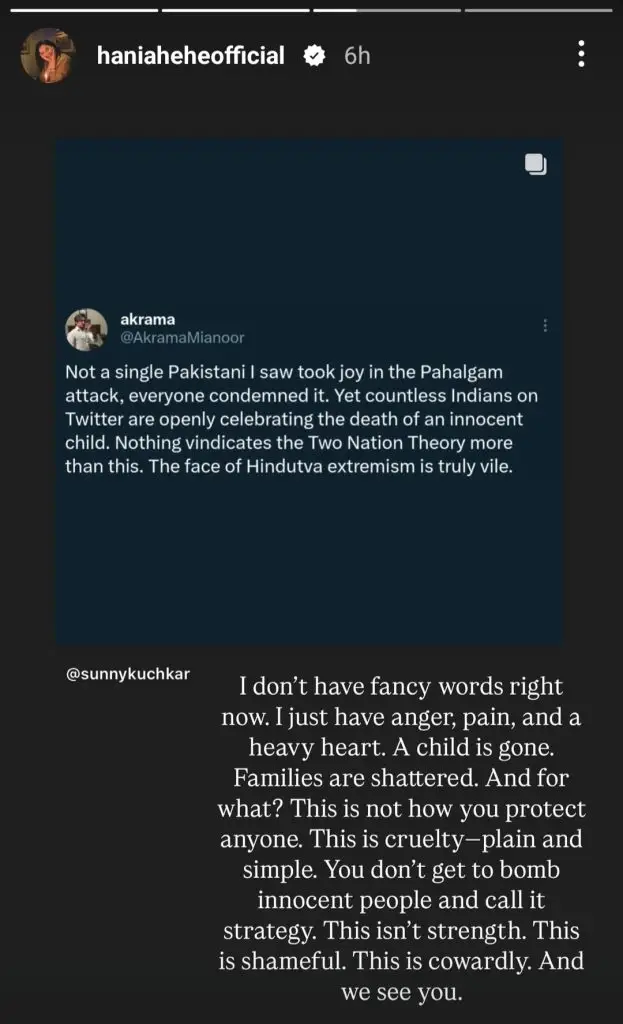
Task: Tap the blue verified badge beside username
Action: (x=314, y=56)
